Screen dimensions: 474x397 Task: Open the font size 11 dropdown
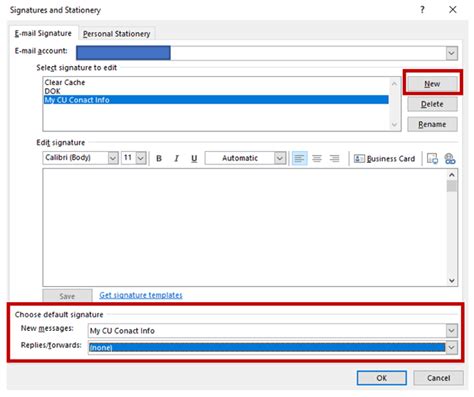coord(141,158)
